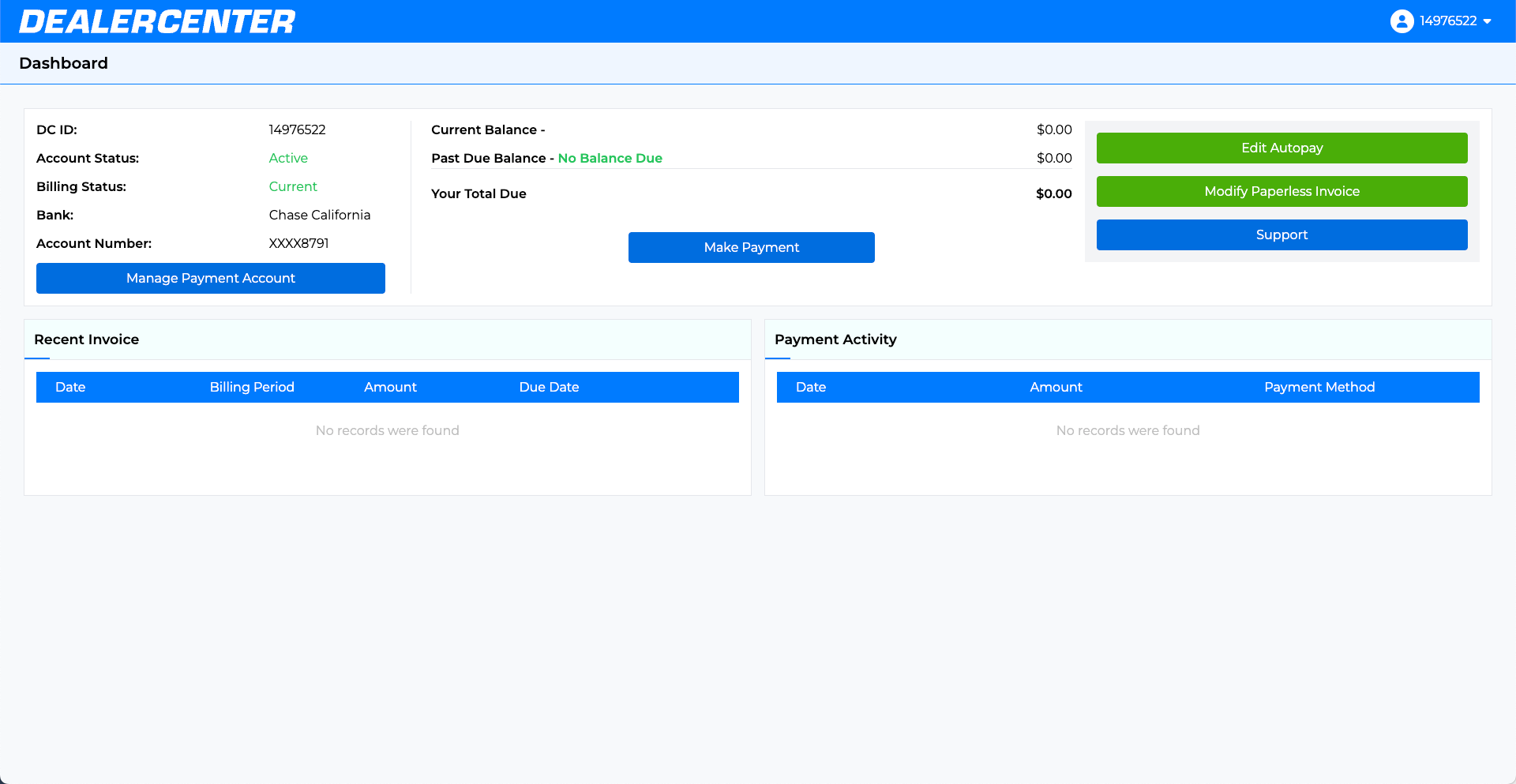Select the Payment Activity panel heading
This screenshot has height=784, width=1516.
835,339
